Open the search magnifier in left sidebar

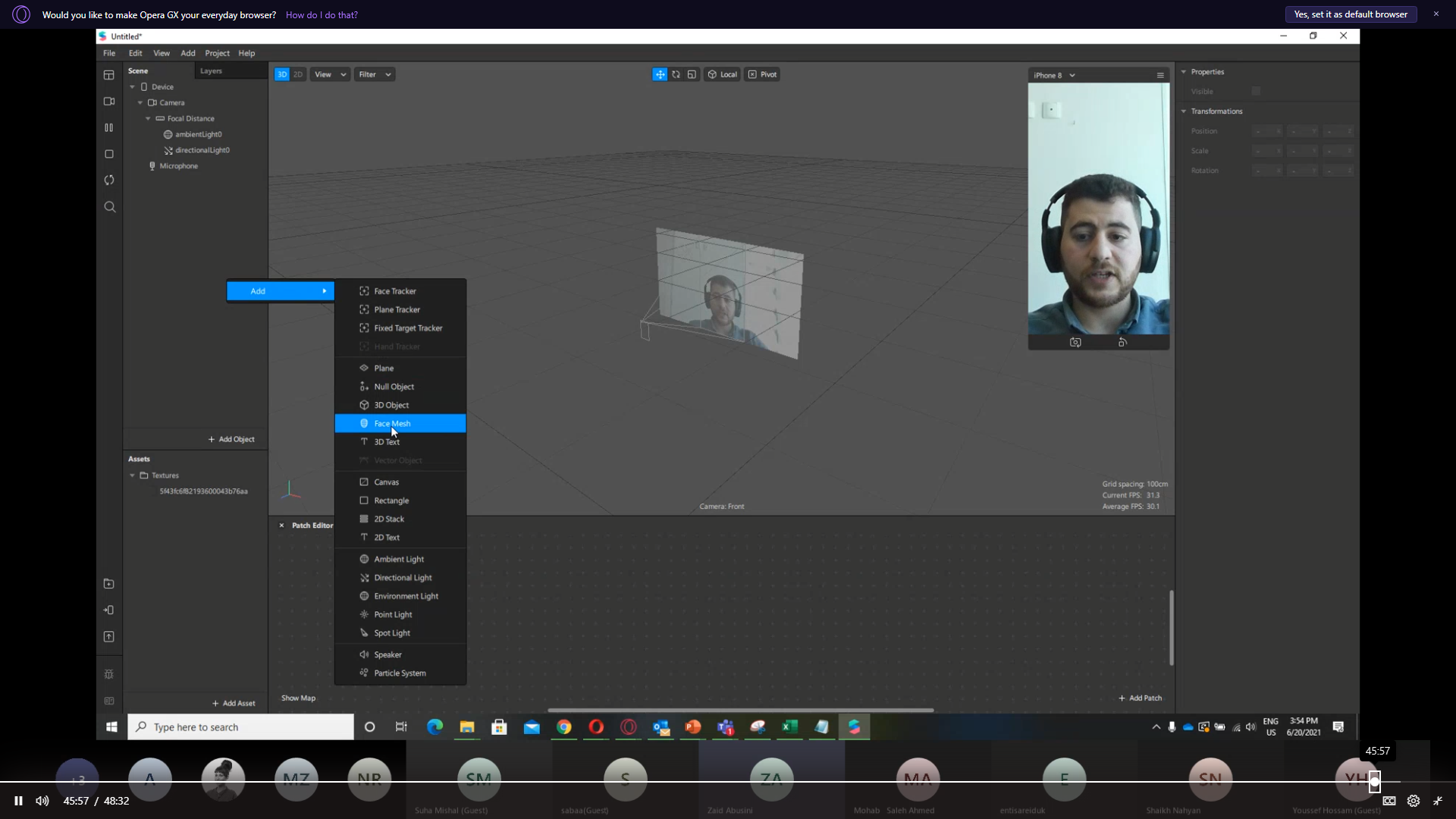point(110,207)
